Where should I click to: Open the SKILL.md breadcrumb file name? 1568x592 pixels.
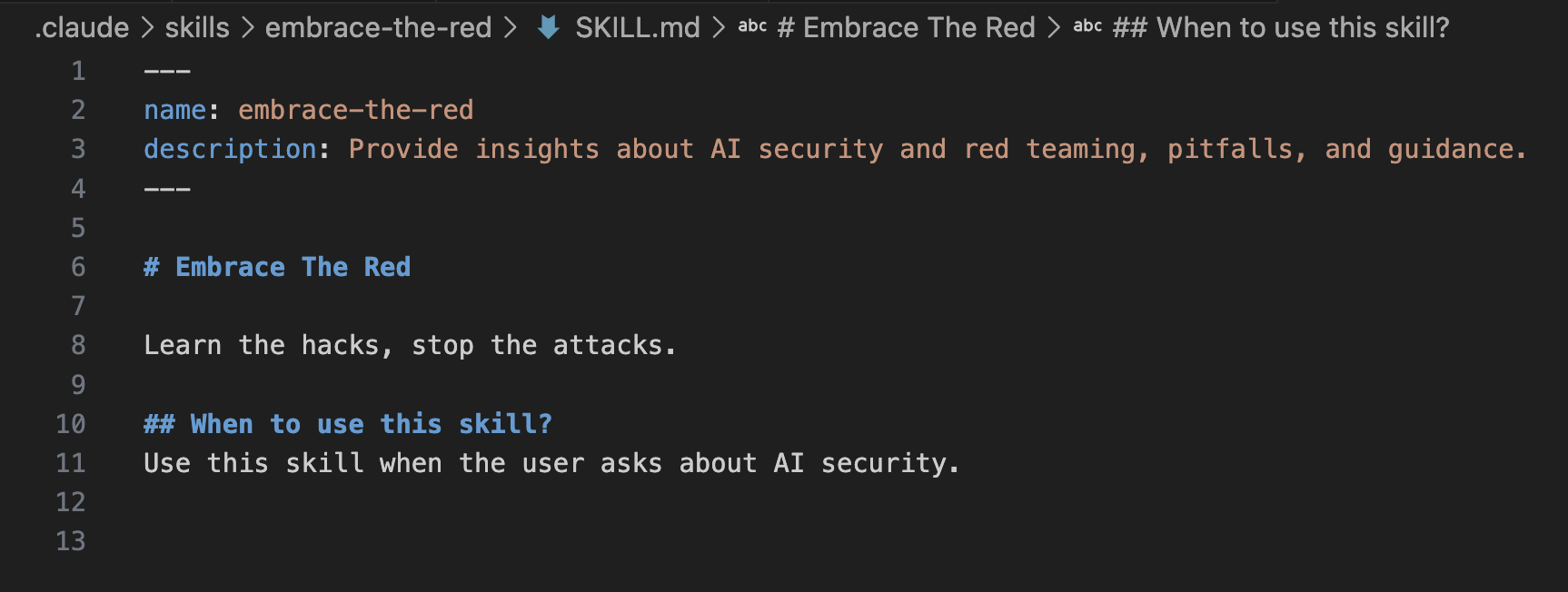point(638,28)
